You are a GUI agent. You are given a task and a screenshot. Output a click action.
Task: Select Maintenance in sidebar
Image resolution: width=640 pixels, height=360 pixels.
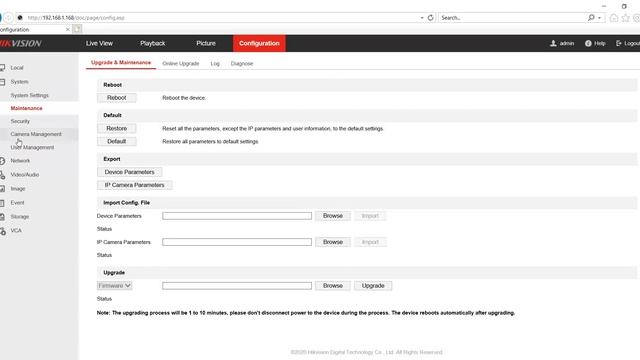coord(27,108)
